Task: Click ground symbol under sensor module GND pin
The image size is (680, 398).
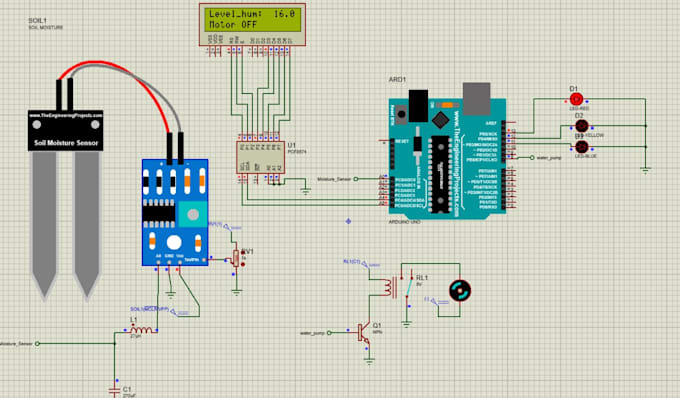Action: [171, 294]
